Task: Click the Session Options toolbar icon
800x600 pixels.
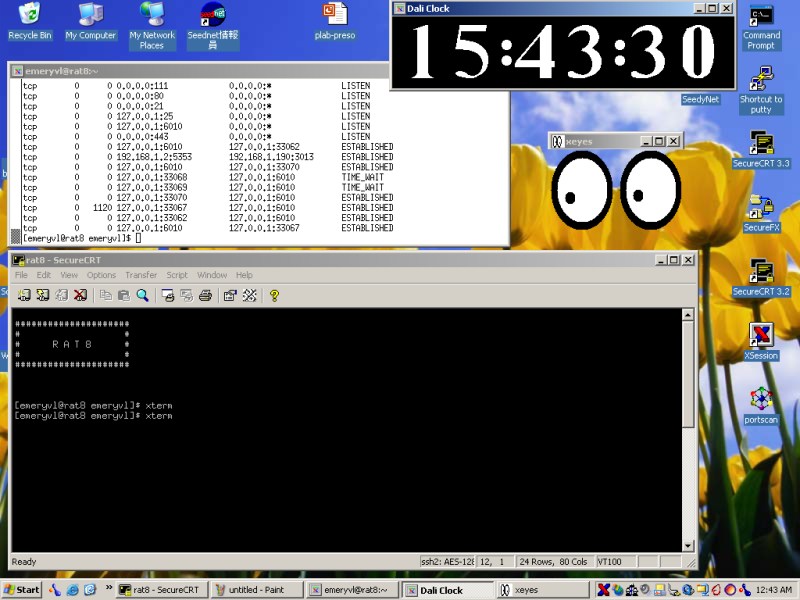Action: coord(230,295)
